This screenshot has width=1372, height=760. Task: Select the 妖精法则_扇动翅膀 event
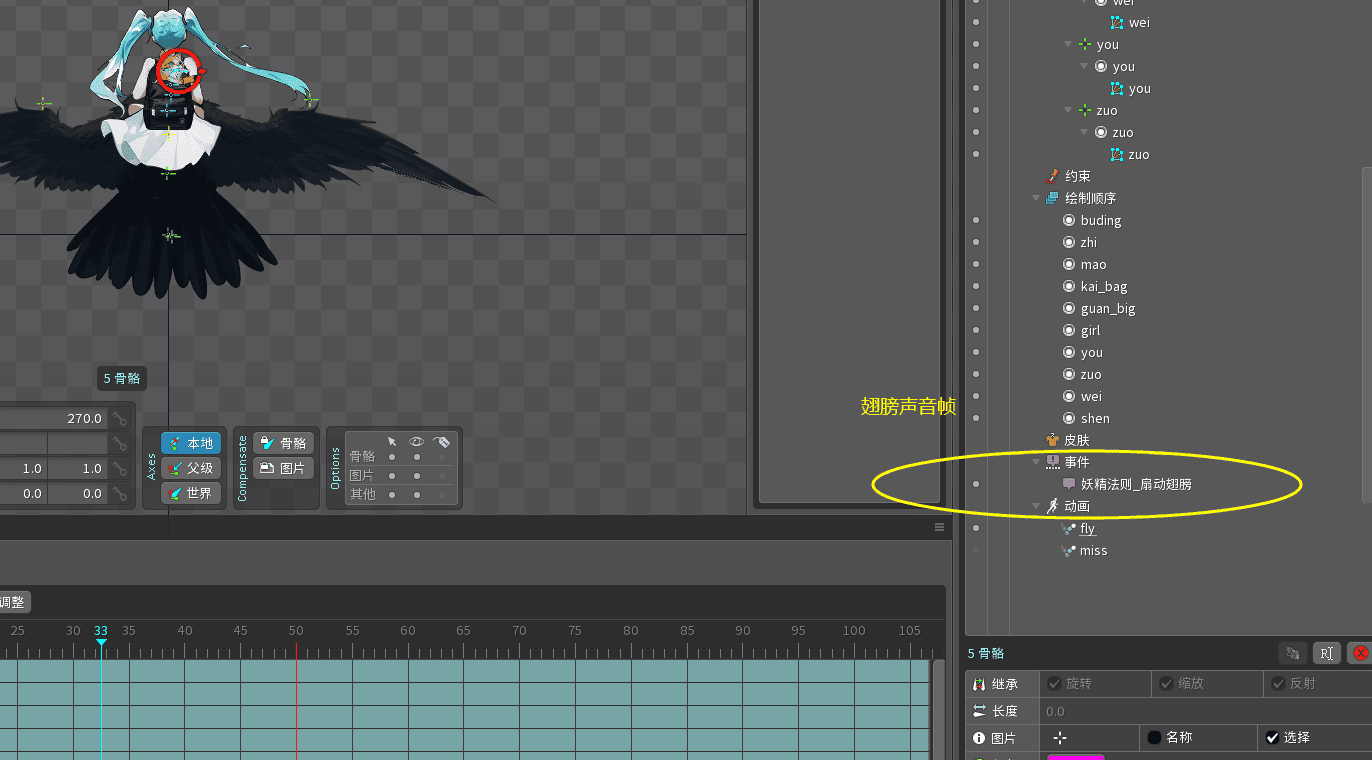click(x=1135, y=484)
